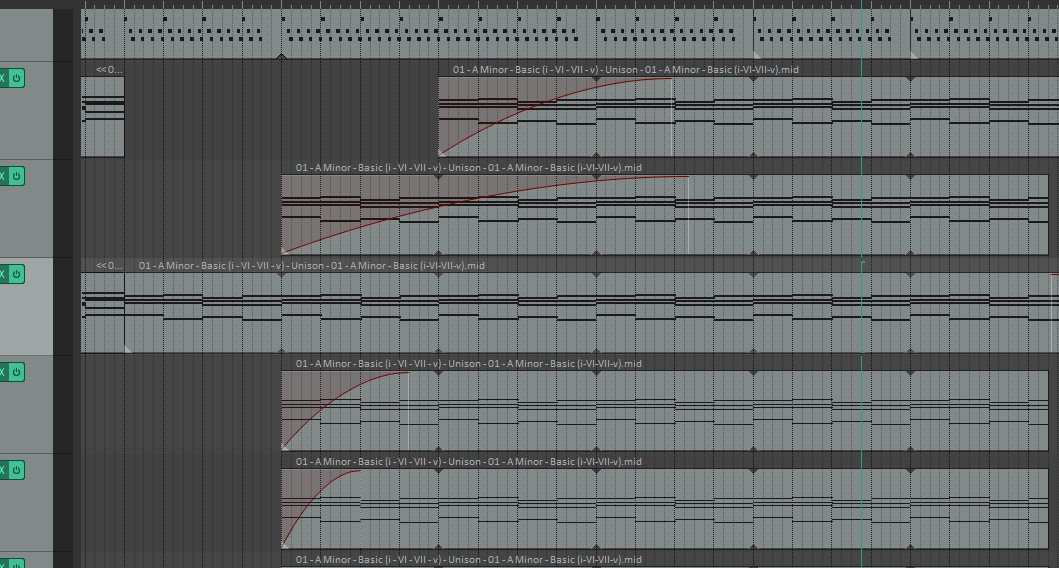This screenshot has height=568, width=1059.
Task: Select the small '<<0...' item on first track
Action: [x=103, y=117]
